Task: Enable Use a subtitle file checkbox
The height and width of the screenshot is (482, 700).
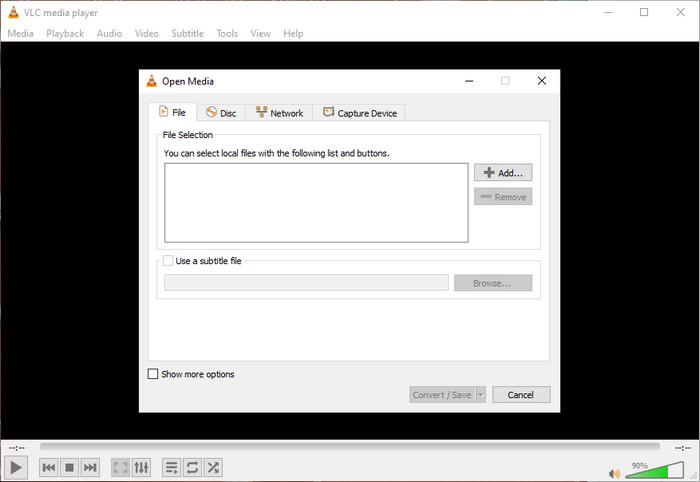Action: tap(168, 261)
